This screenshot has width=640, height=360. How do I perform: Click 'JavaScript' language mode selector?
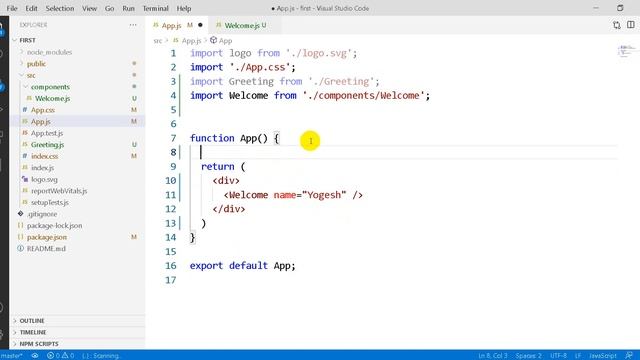(603, 356)
